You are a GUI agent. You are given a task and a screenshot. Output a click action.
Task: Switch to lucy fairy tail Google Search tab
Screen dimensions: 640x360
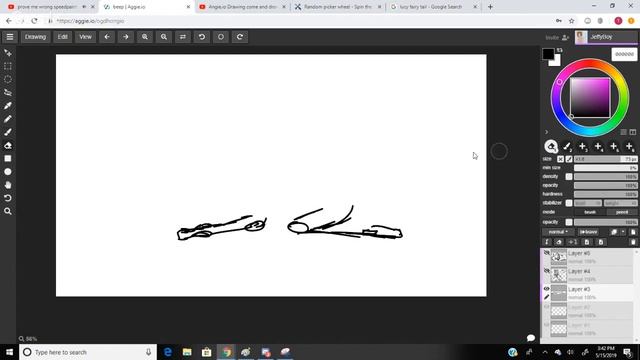coord(432,7)
